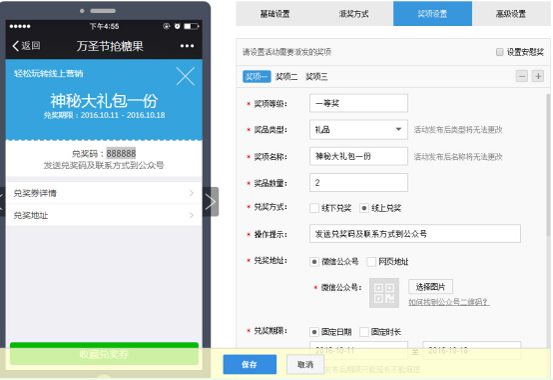Select 固定日期 redeem period
Image resolution: width=553 pixels, height=380 pixels.
tap(314, 332)
